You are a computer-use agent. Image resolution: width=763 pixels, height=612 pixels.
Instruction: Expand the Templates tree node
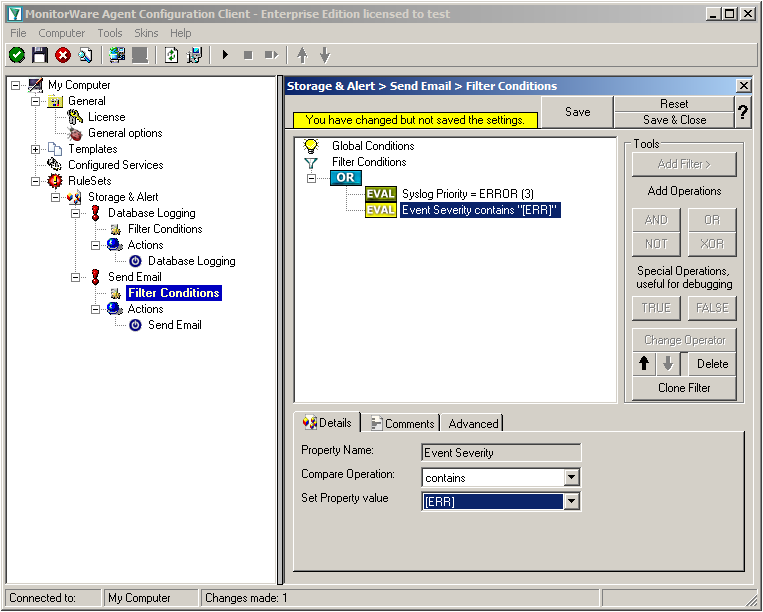35,149
